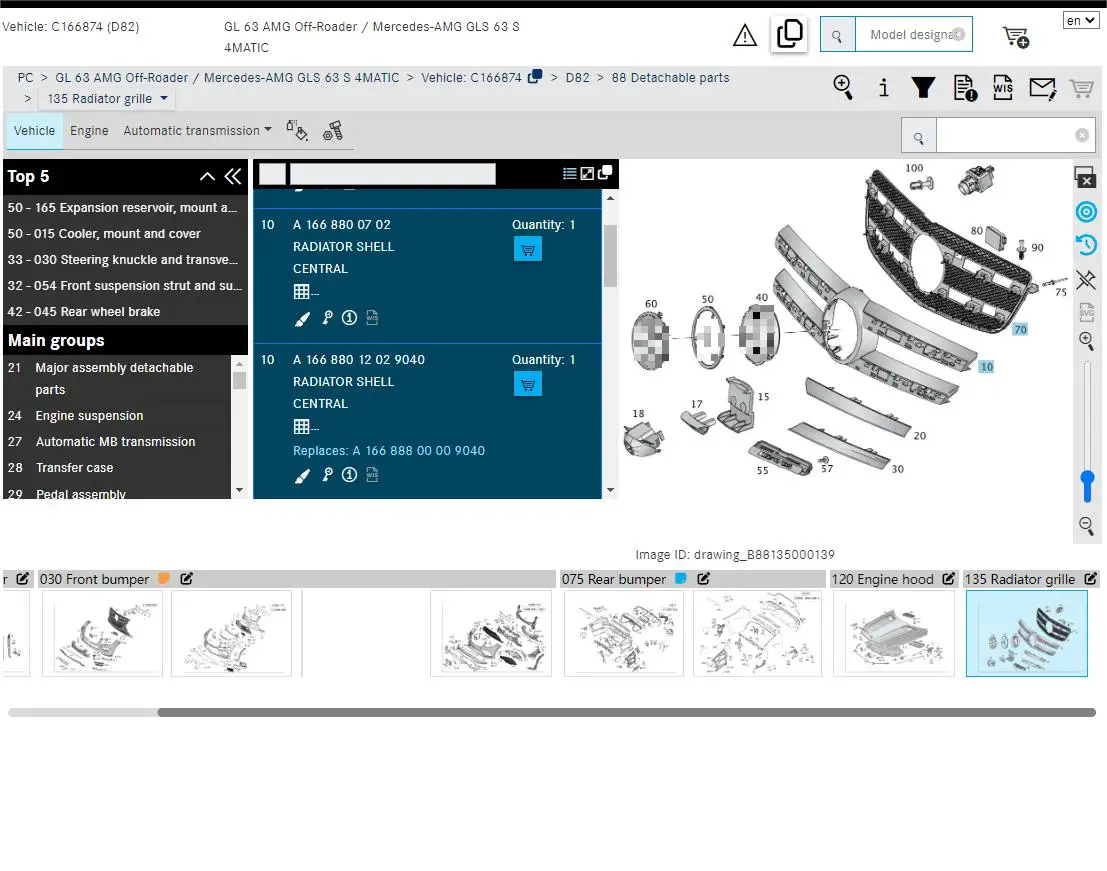Screen dimensions: 1107x871
Task: Open the 135 Radiator grille thumbnail
Action: point(1027,633)
